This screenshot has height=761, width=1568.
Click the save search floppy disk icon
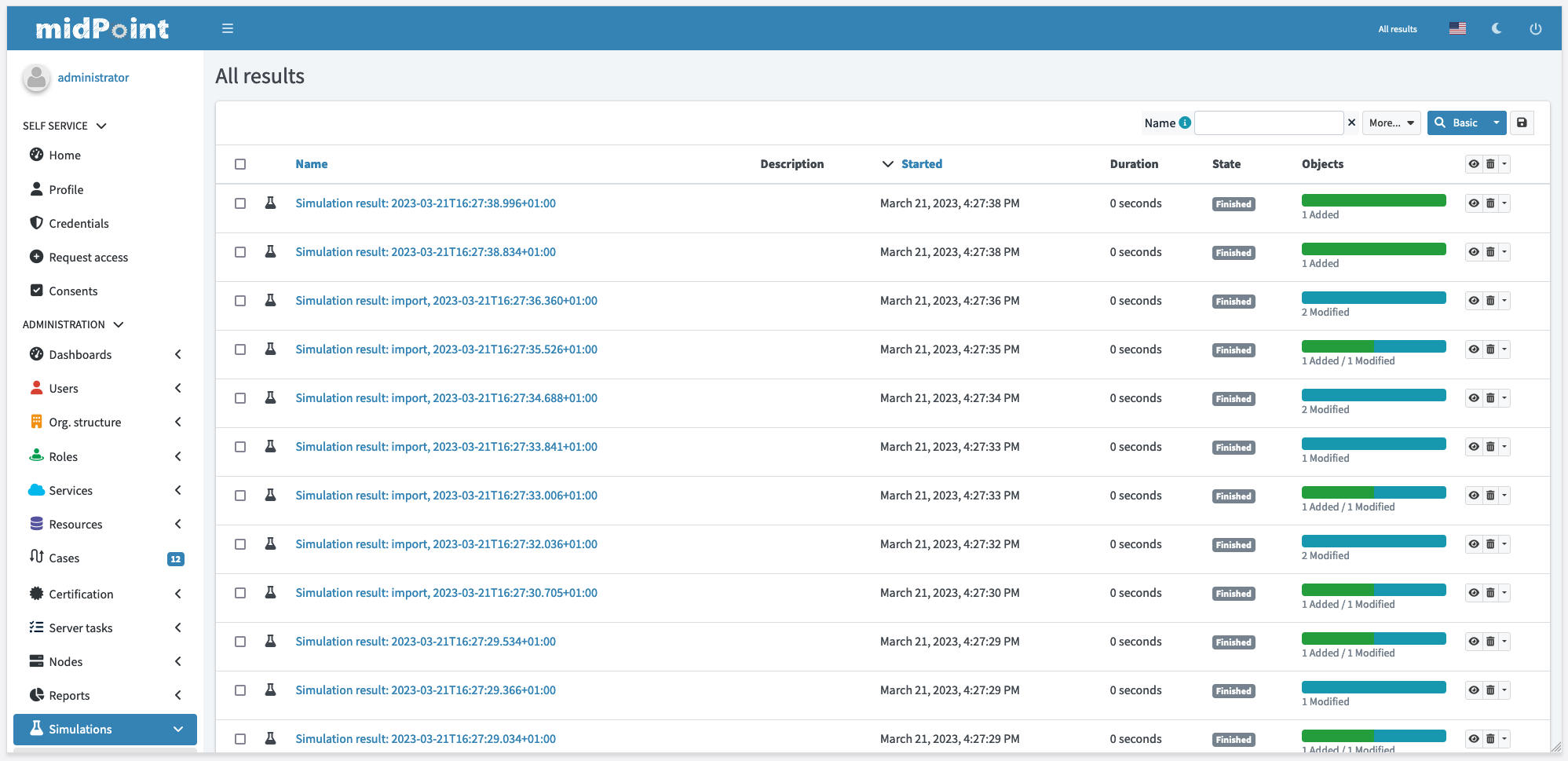[x=1522, y=123]
